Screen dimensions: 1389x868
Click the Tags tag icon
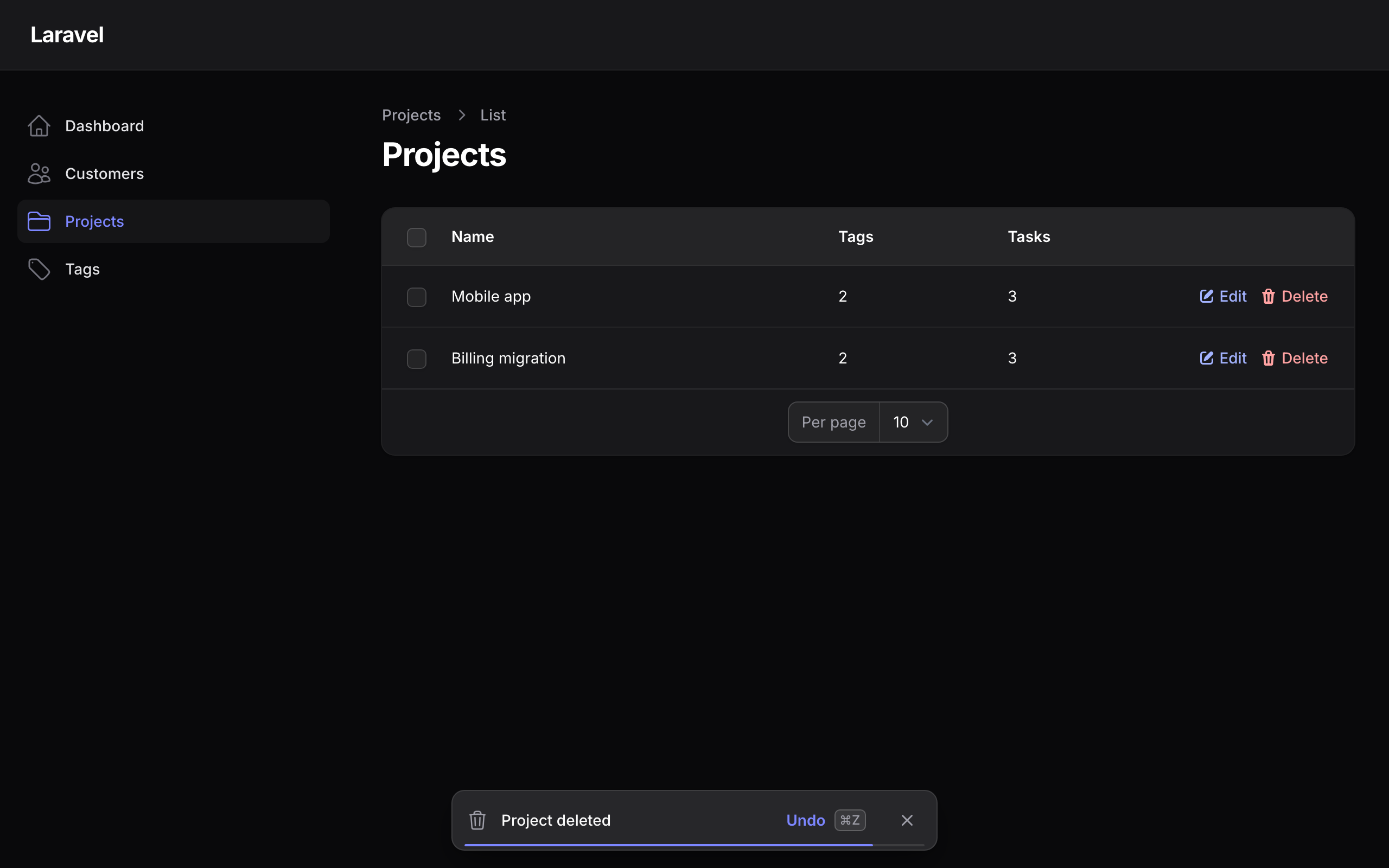click(39, 269)
